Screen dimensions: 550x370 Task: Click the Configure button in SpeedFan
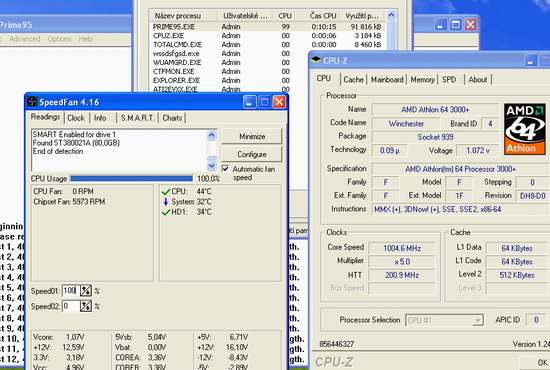click(252, 154)
